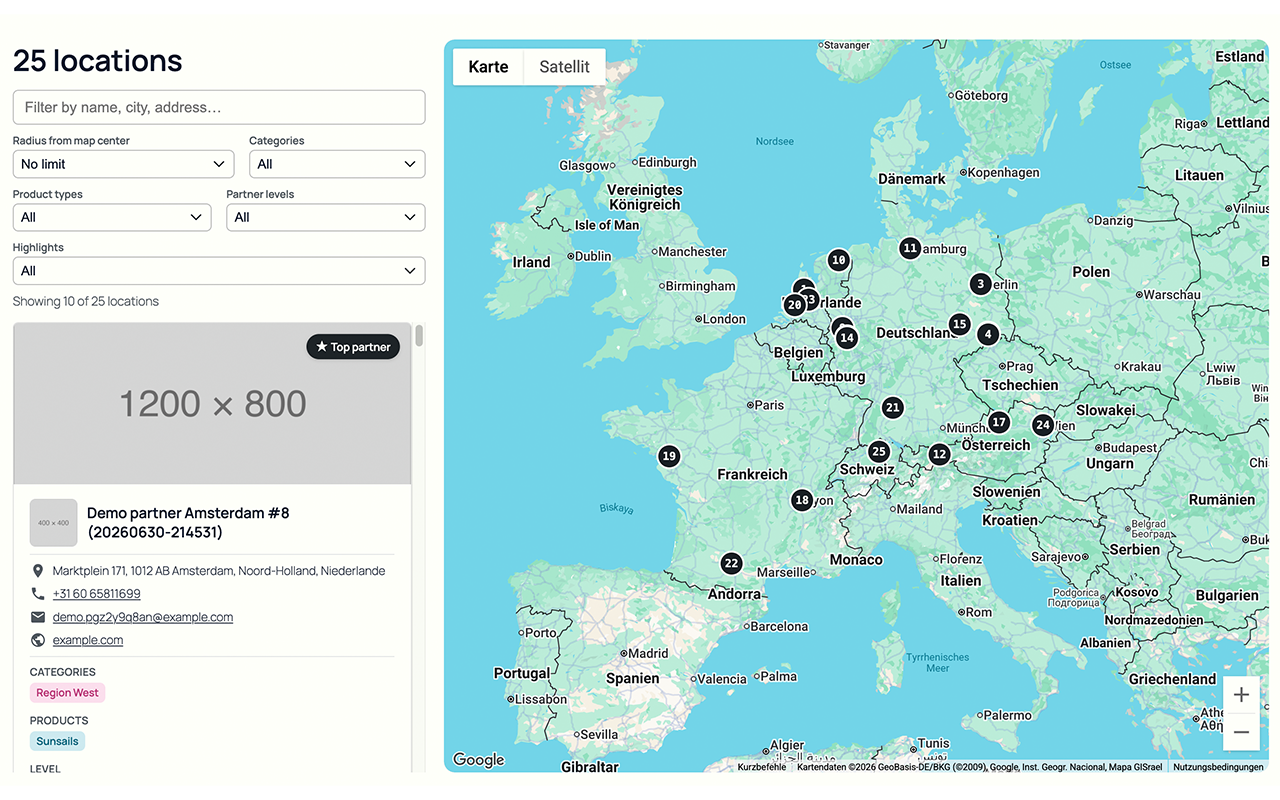1280x800 pixels.
Task: Zoom in on the map
Action: pyautogui.click(x=1241, y=695)
